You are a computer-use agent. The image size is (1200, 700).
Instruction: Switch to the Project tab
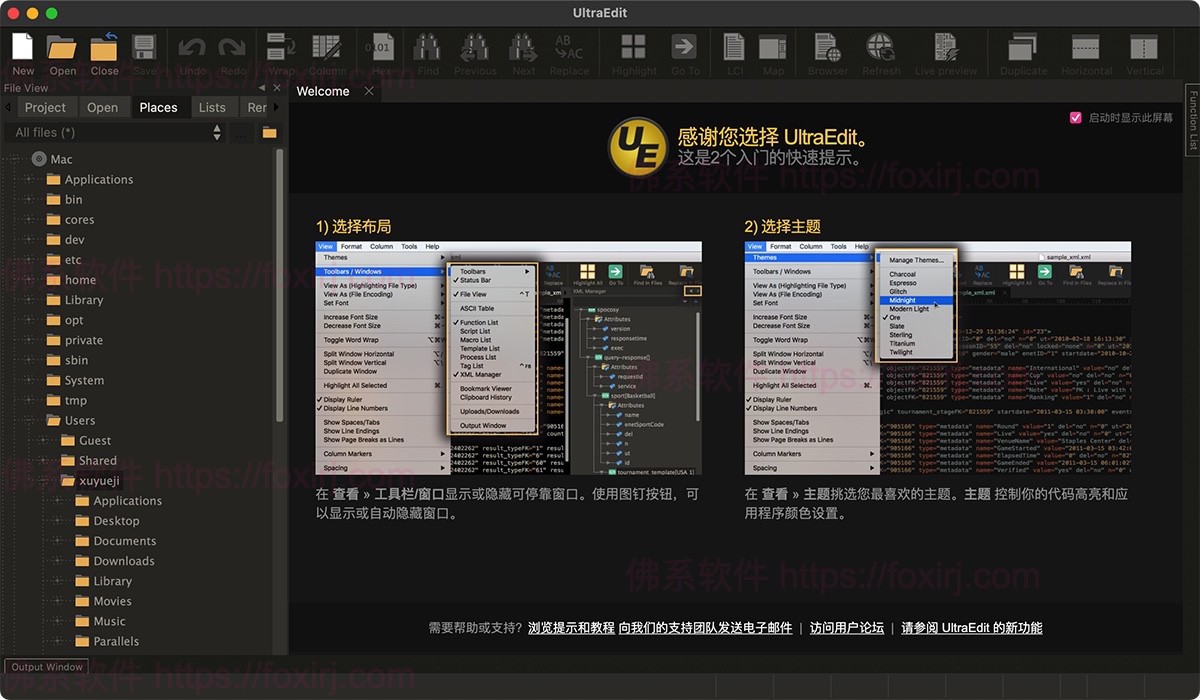coord(45,108)
